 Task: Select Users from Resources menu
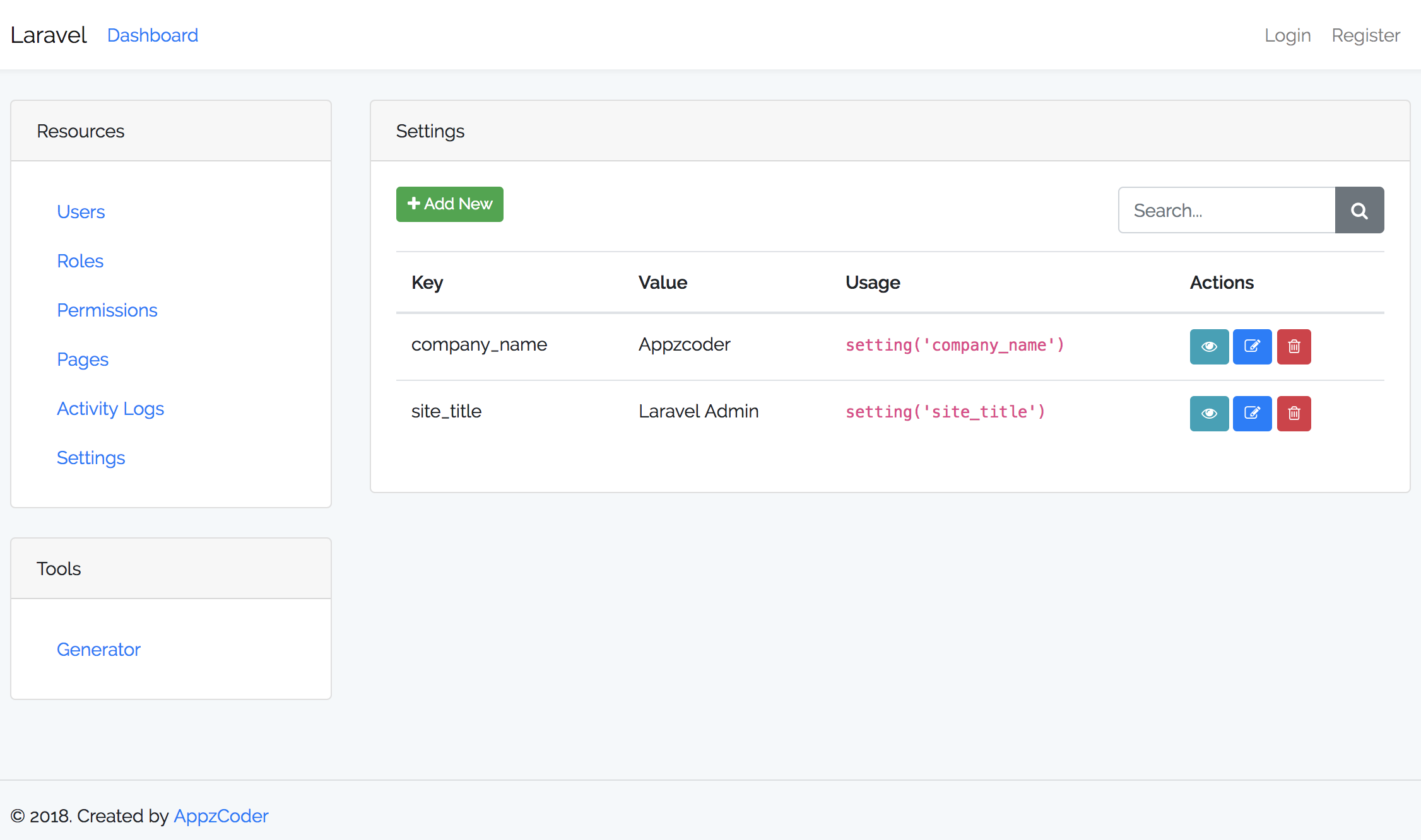81,211
